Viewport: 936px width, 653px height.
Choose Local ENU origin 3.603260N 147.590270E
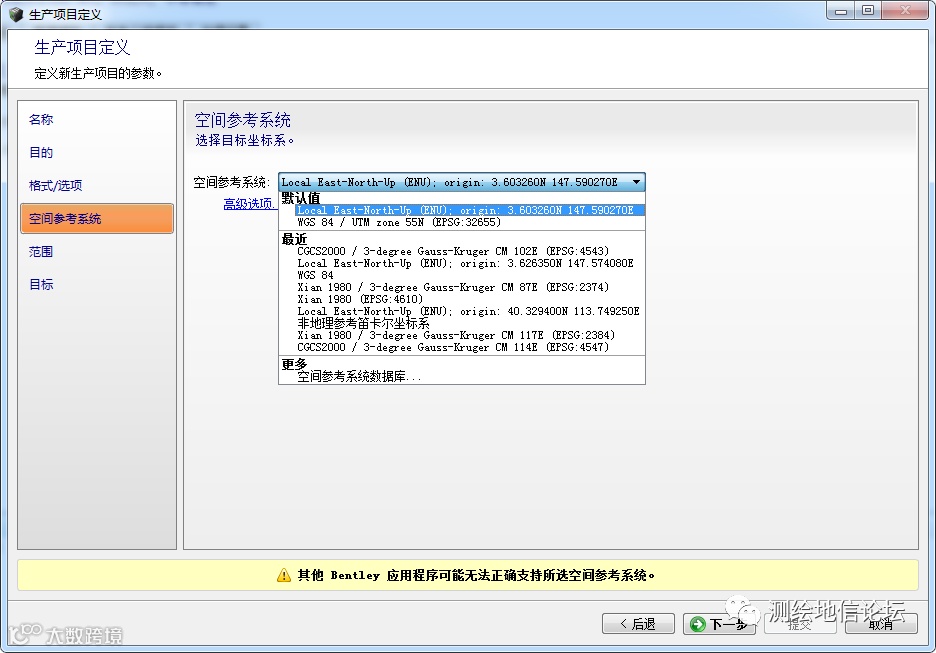(x=470, y=210)
